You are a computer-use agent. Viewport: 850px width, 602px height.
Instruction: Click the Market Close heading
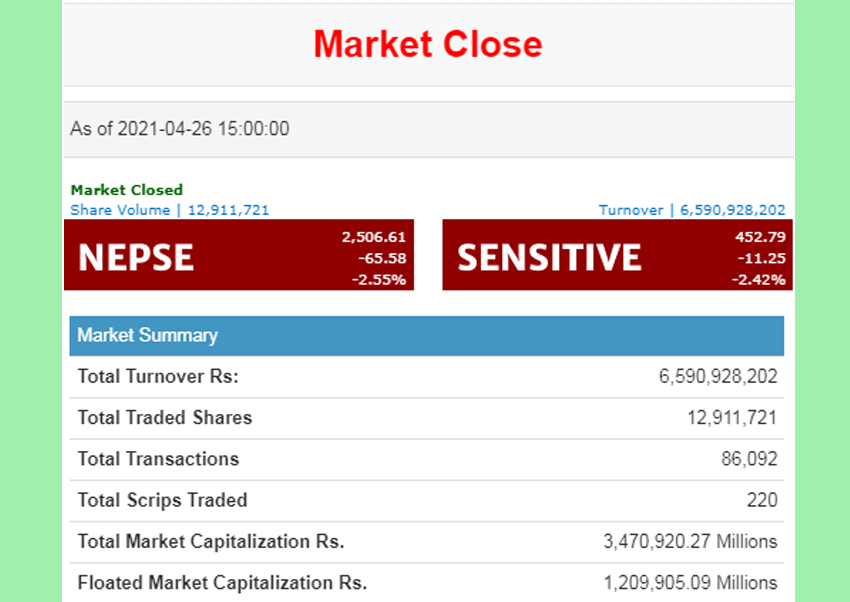[x=427, y=44]
